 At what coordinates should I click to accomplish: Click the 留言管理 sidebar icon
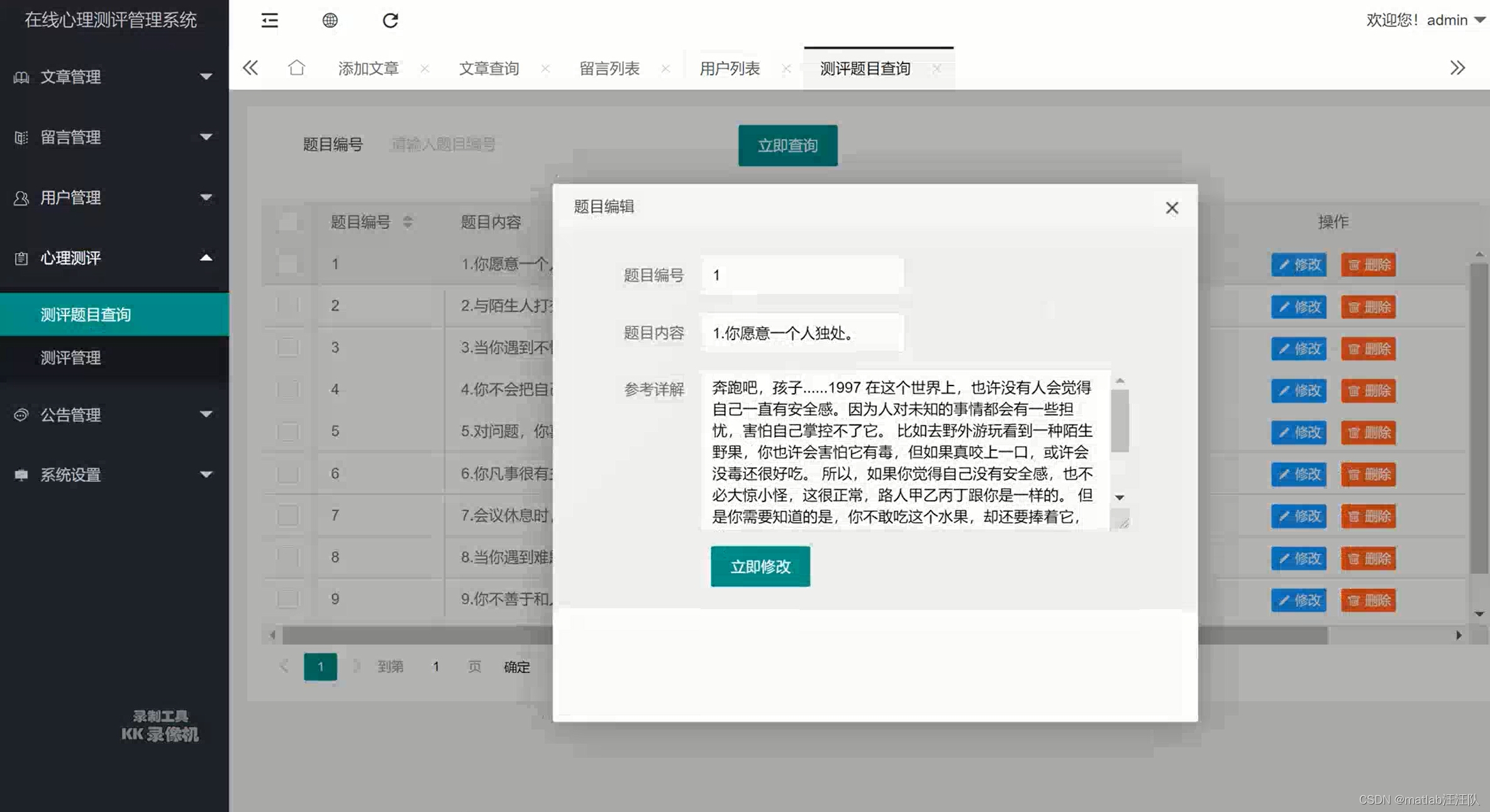tap(21, 137)
